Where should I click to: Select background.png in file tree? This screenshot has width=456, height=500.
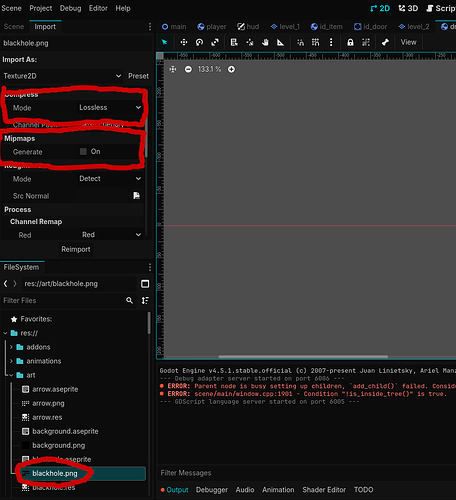59,445
